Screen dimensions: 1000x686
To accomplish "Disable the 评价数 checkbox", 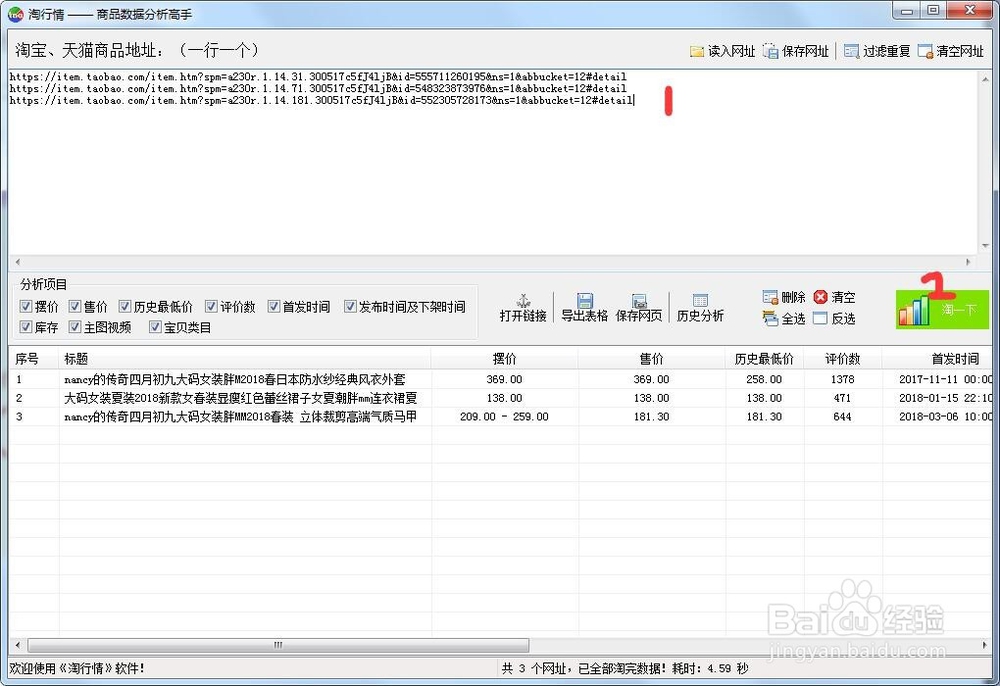I will tap(212, 306).
